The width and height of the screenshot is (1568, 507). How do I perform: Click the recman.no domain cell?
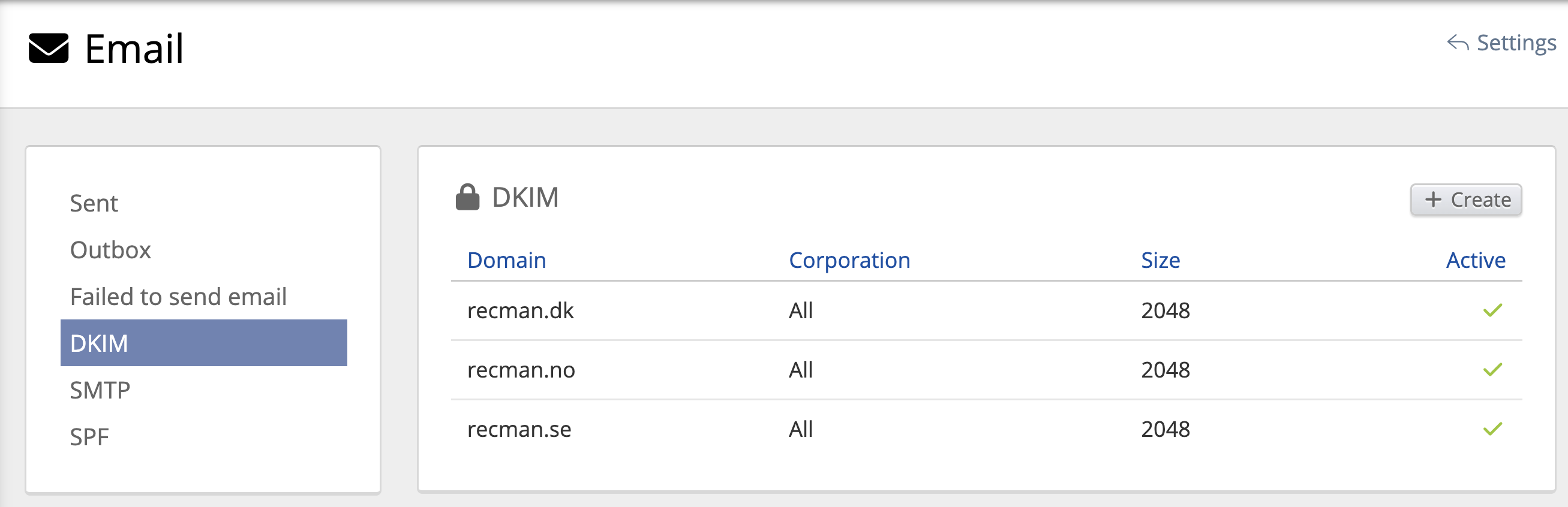coord(521,370)
